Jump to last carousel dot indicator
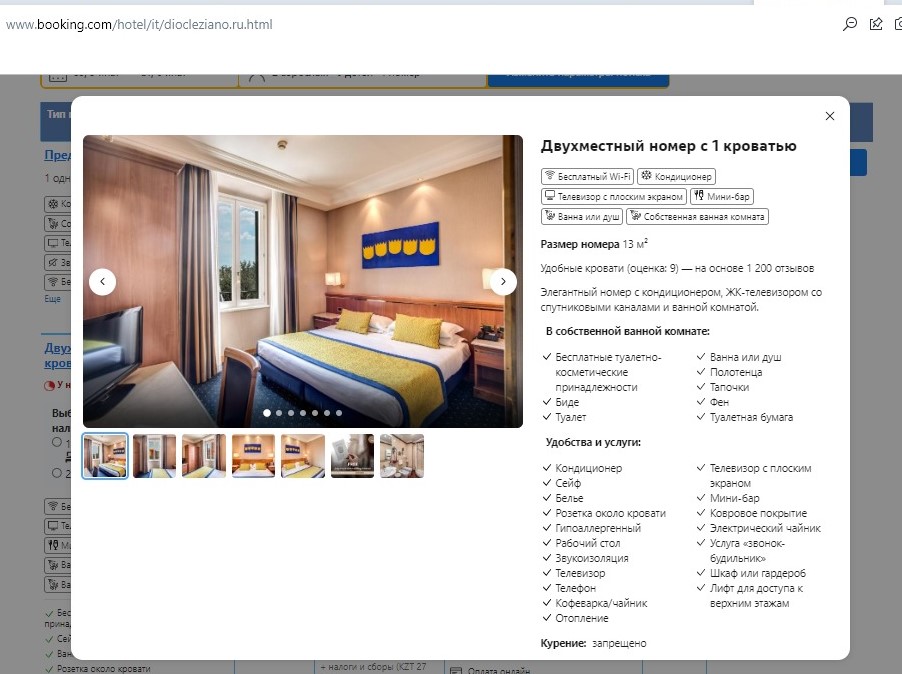This screenshot has width=902, height=674. coord(339,412)
